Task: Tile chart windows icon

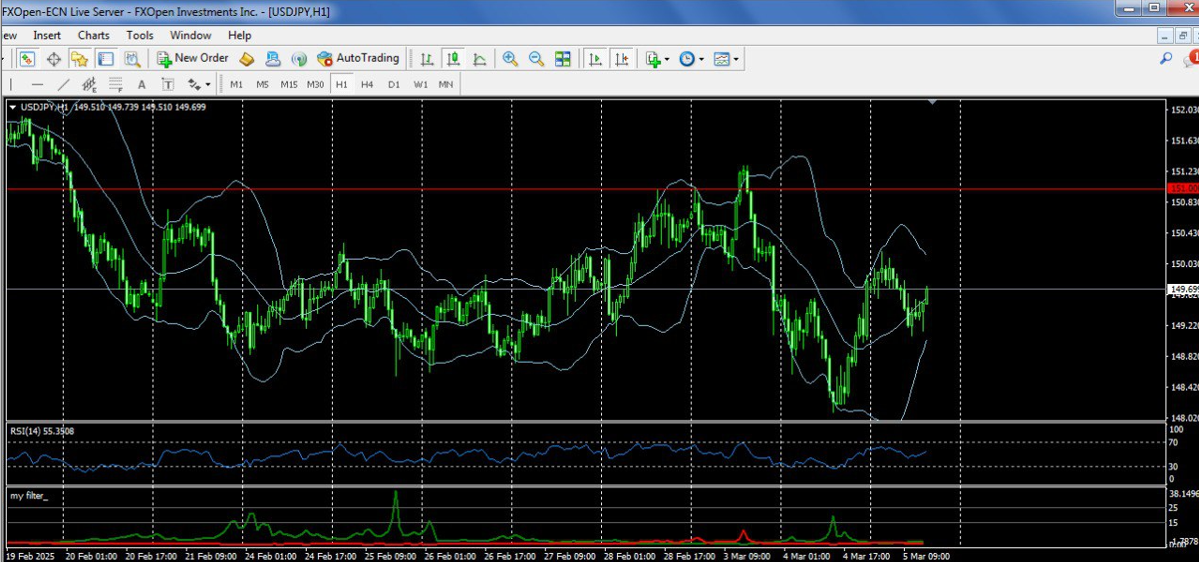Action: coord(563,59)
